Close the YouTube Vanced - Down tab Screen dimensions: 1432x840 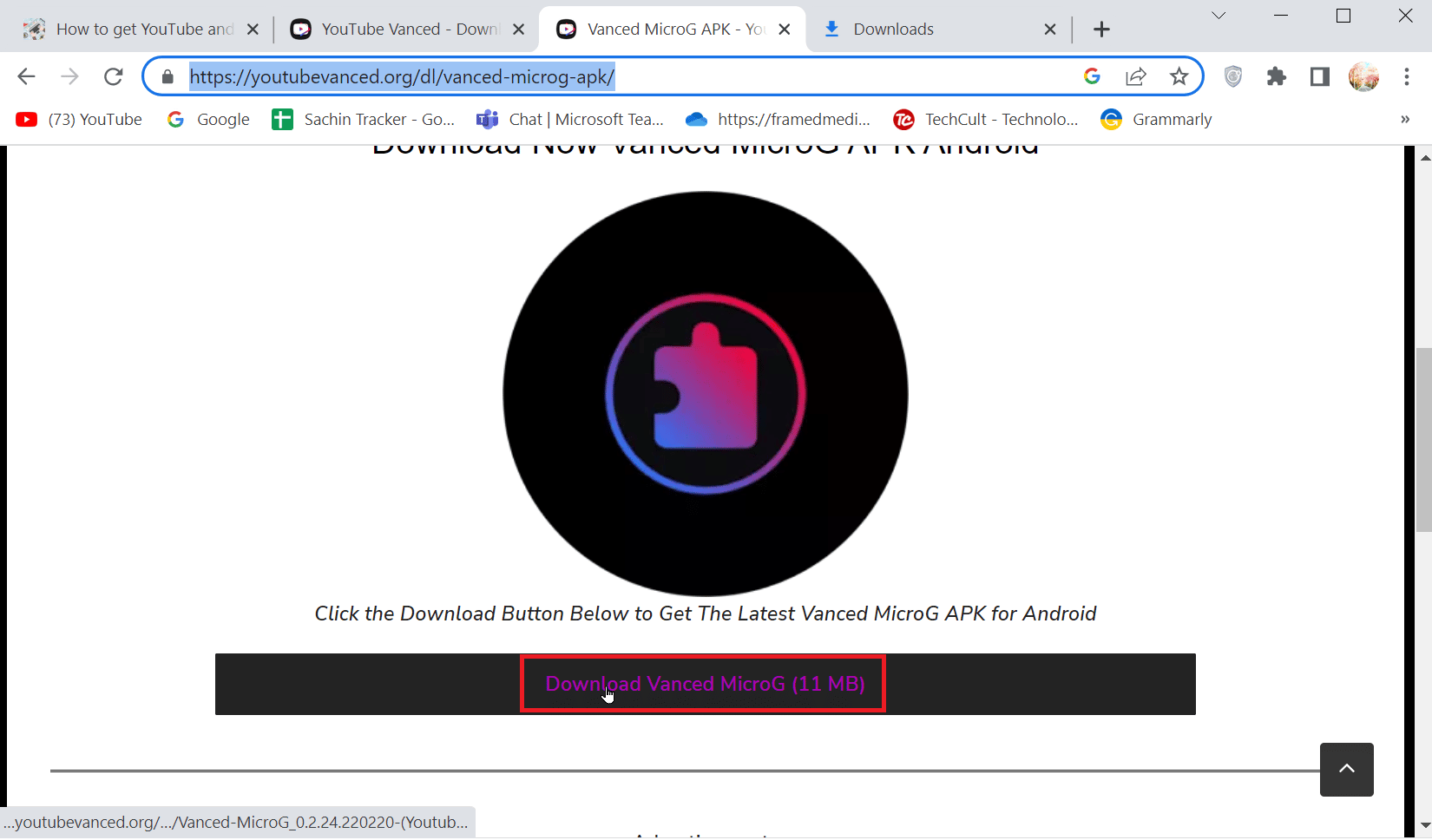tap(518, 30)
